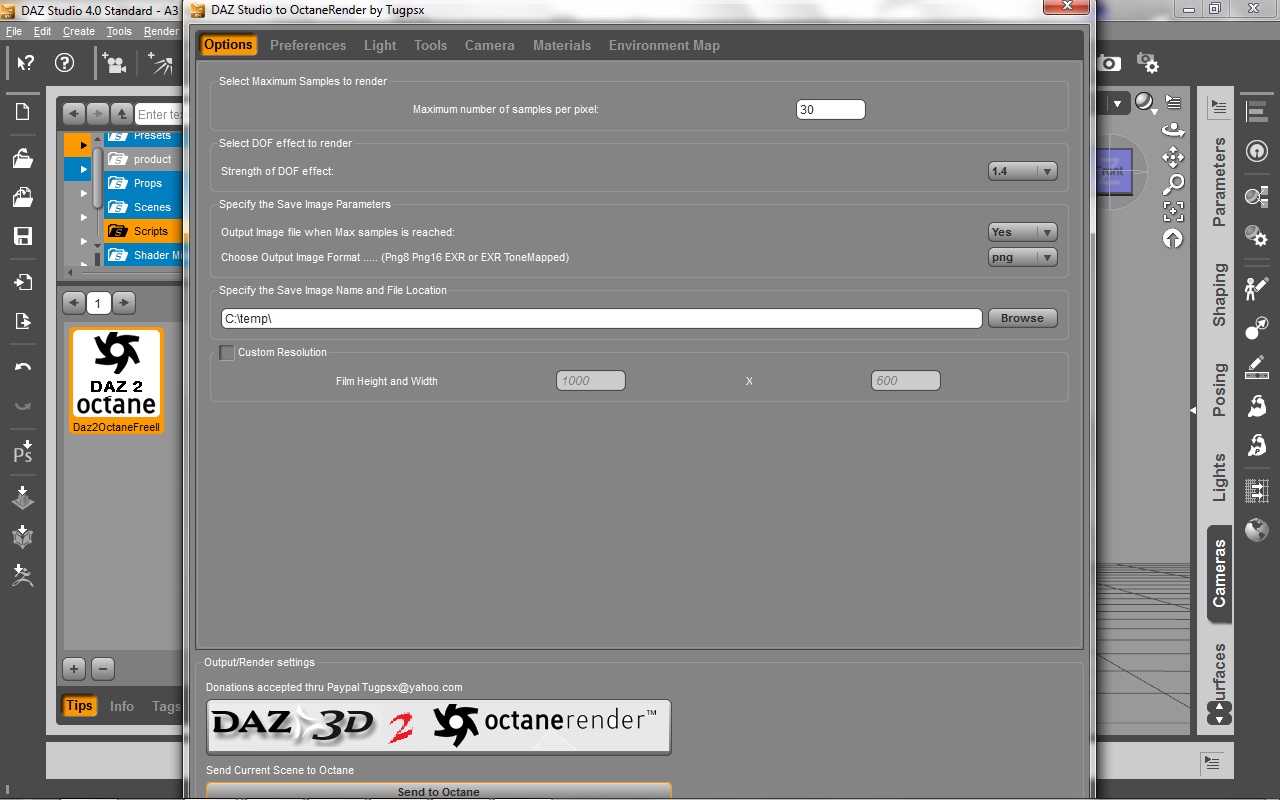Screen dimensions: 1280x800
Task: Click the create new camera icon
Action: [x=114, y=64]
